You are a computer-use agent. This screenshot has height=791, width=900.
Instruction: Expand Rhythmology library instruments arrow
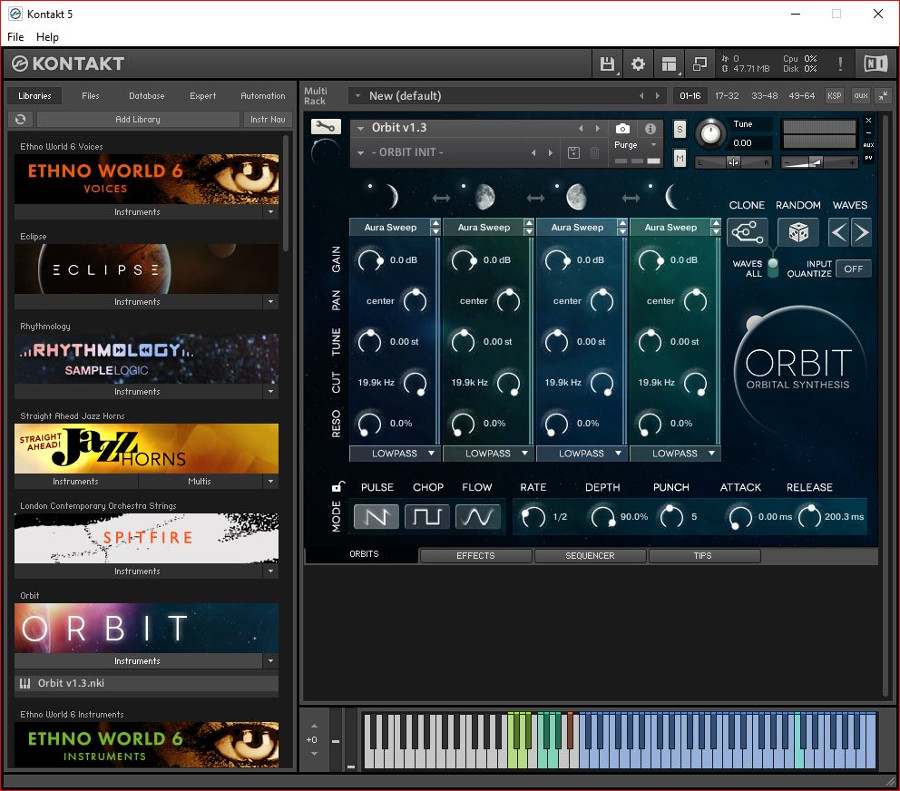coord(270,391)
